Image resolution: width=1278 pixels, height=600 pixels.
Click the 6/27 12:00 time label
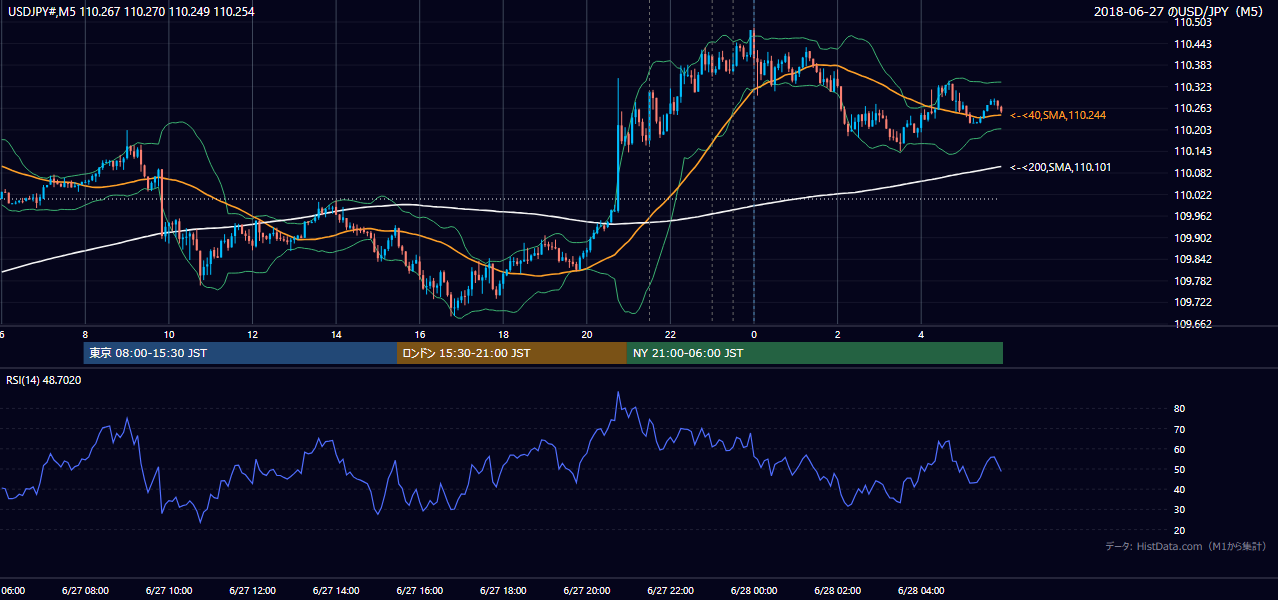click(252, 591)
